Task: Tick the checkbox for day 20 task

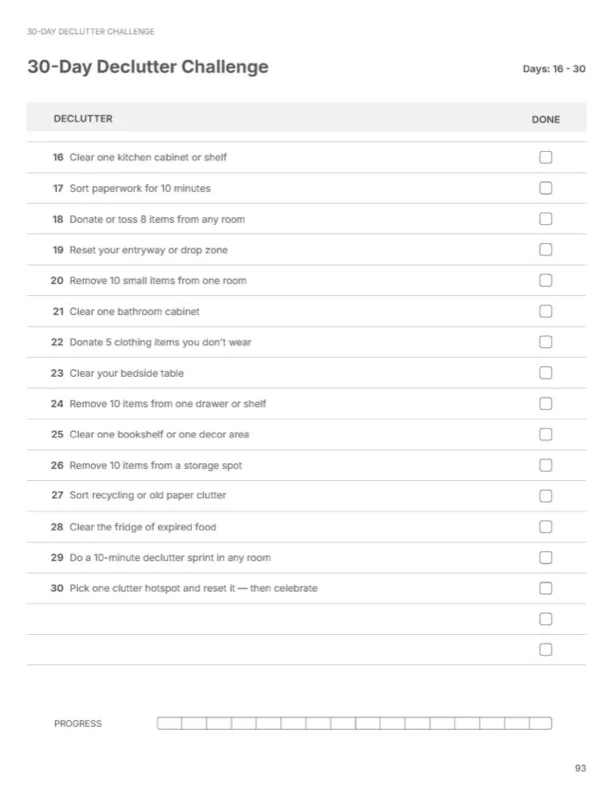Action: coord(546,280)
